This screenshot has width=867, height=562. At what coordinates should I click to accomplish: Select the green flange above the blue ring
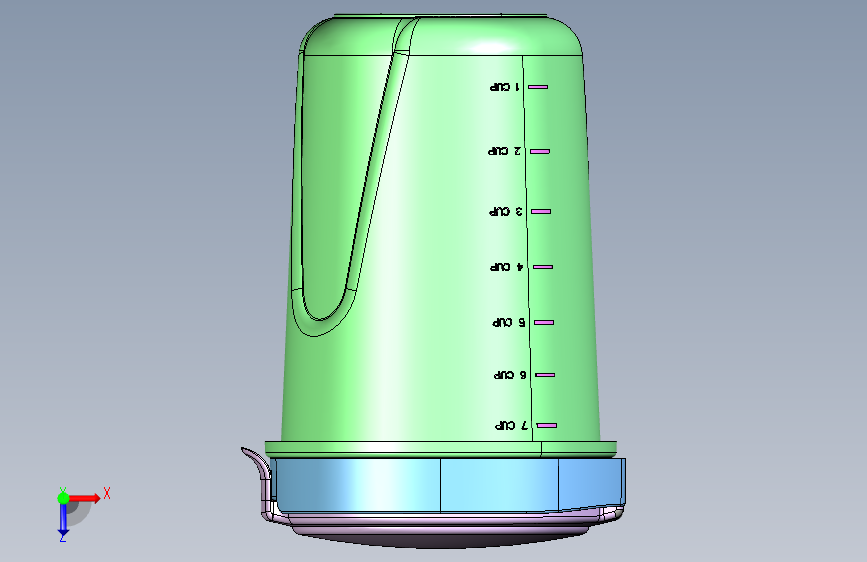tap(441, 449)
